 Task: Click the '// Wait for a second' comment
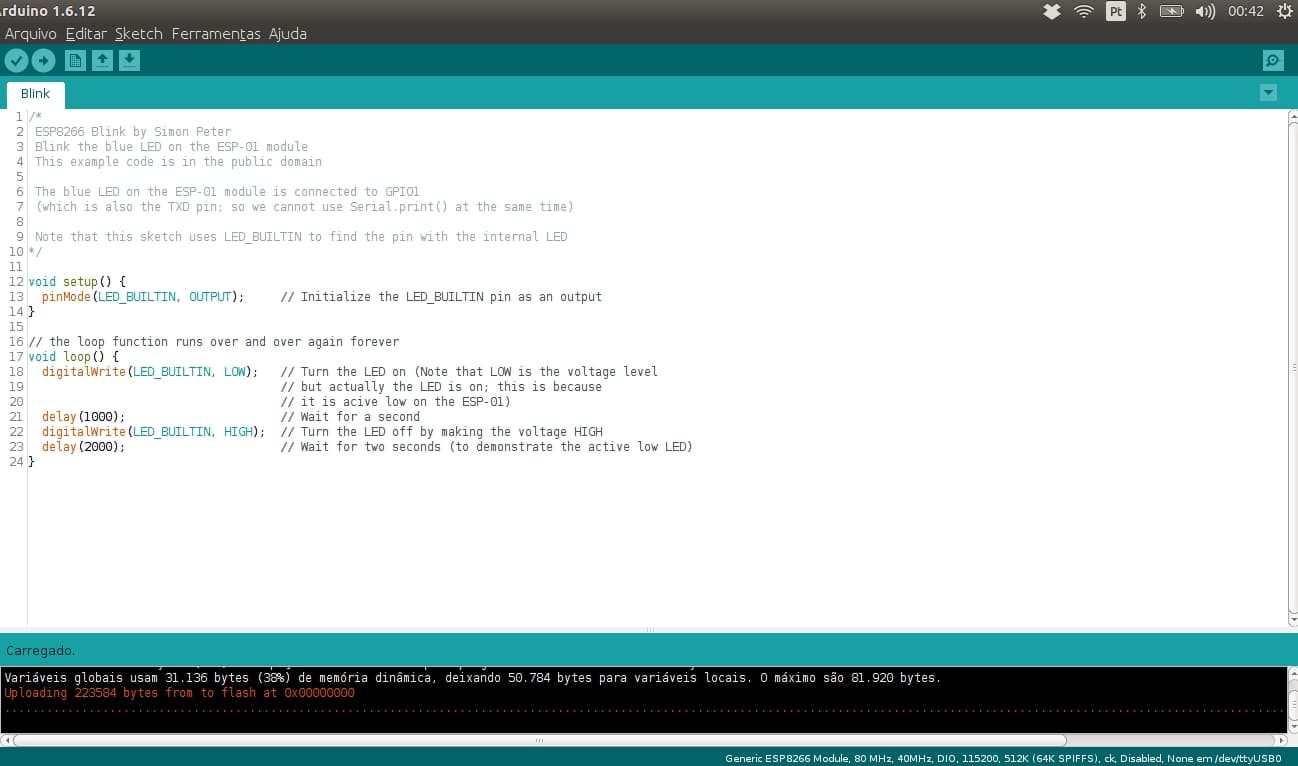(x=350, y=417)
